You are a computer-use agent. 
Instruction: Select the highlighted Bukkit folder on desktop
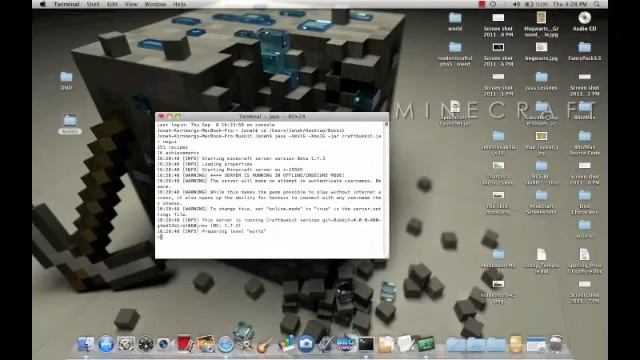click(x=70, y=124)
